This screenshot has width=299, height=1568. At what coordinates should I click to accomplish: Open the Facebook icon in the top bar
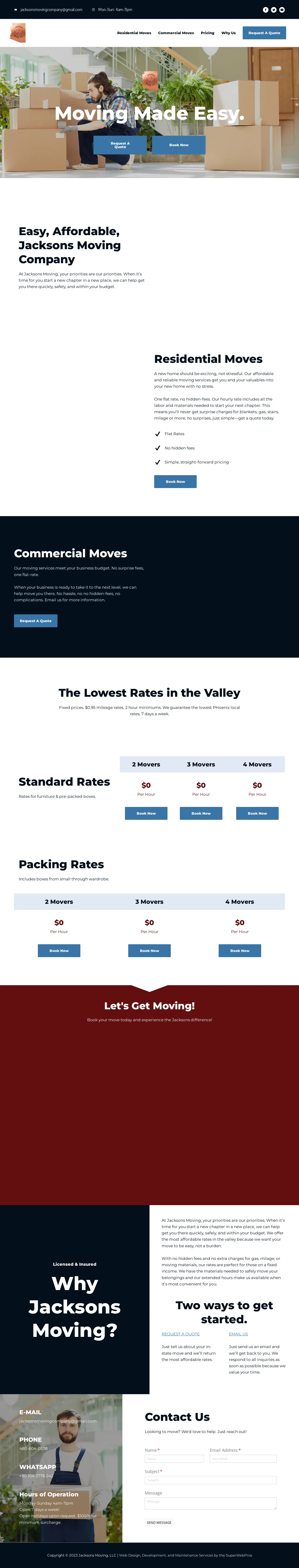266,10
